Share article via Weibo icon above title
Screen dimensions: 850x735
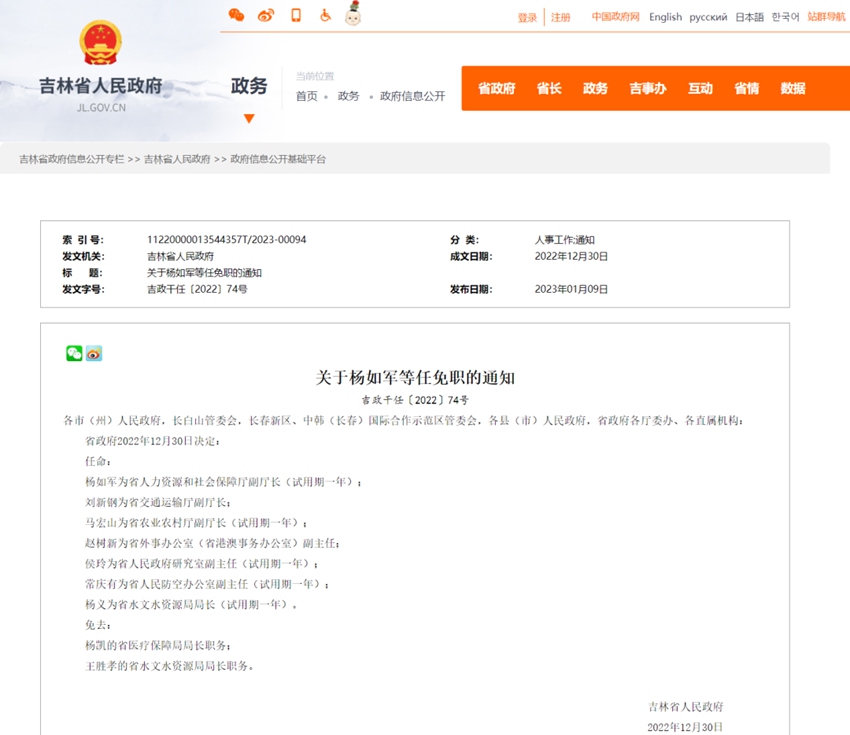pyautogui.click(x=94, y=353)
